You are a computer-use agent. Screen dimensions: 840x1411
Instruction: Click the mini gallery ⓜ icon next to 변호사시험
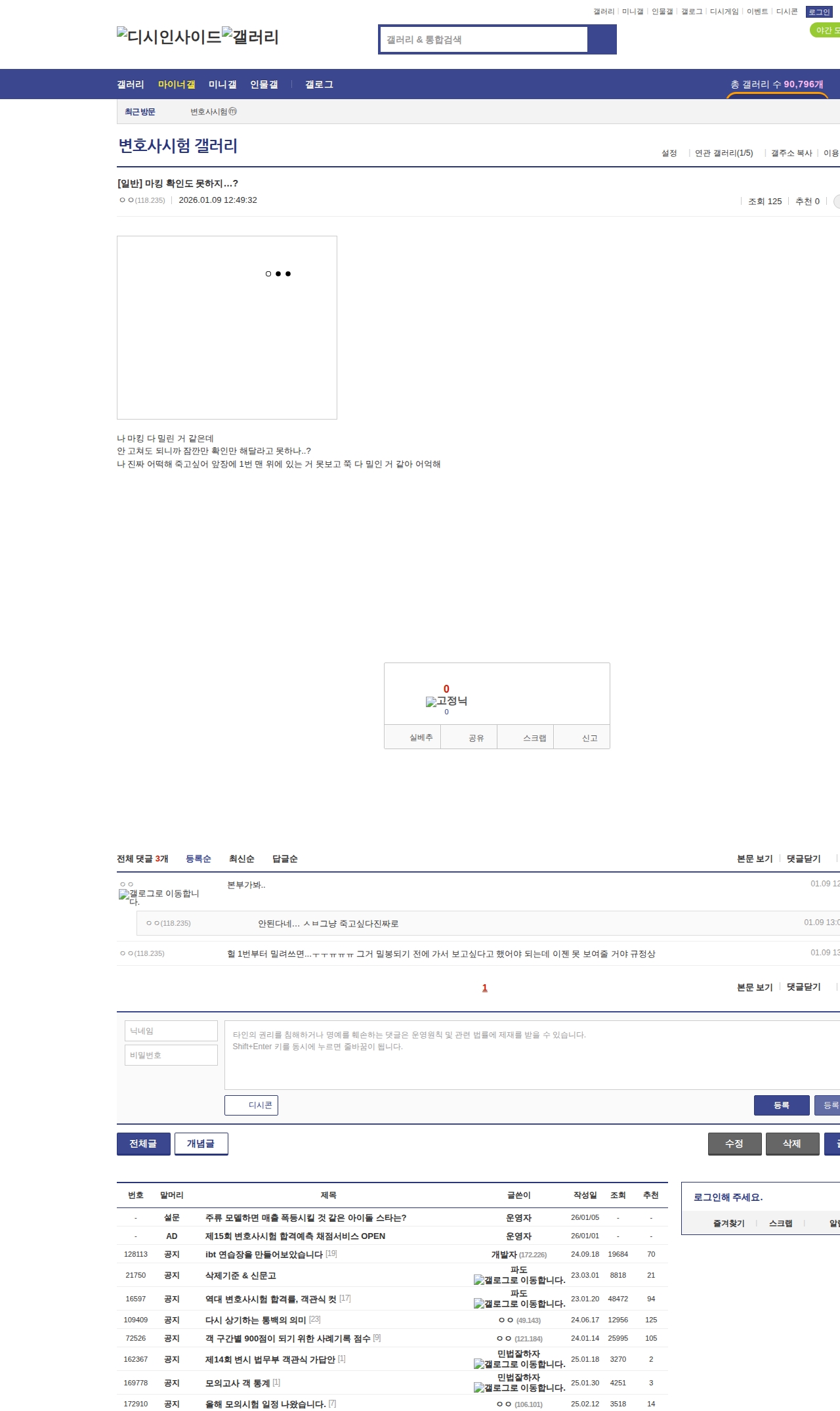pyautogui.click(x=232, y=112)
